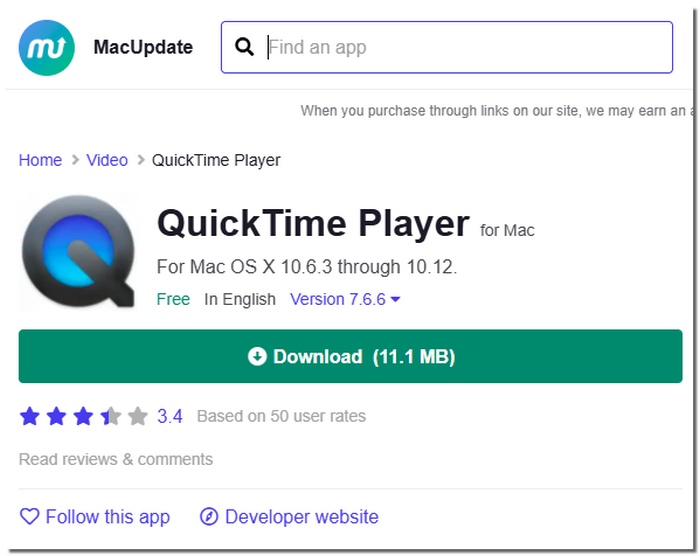
Task: Click the 'Free' price label
Action: tap(173, 299)
